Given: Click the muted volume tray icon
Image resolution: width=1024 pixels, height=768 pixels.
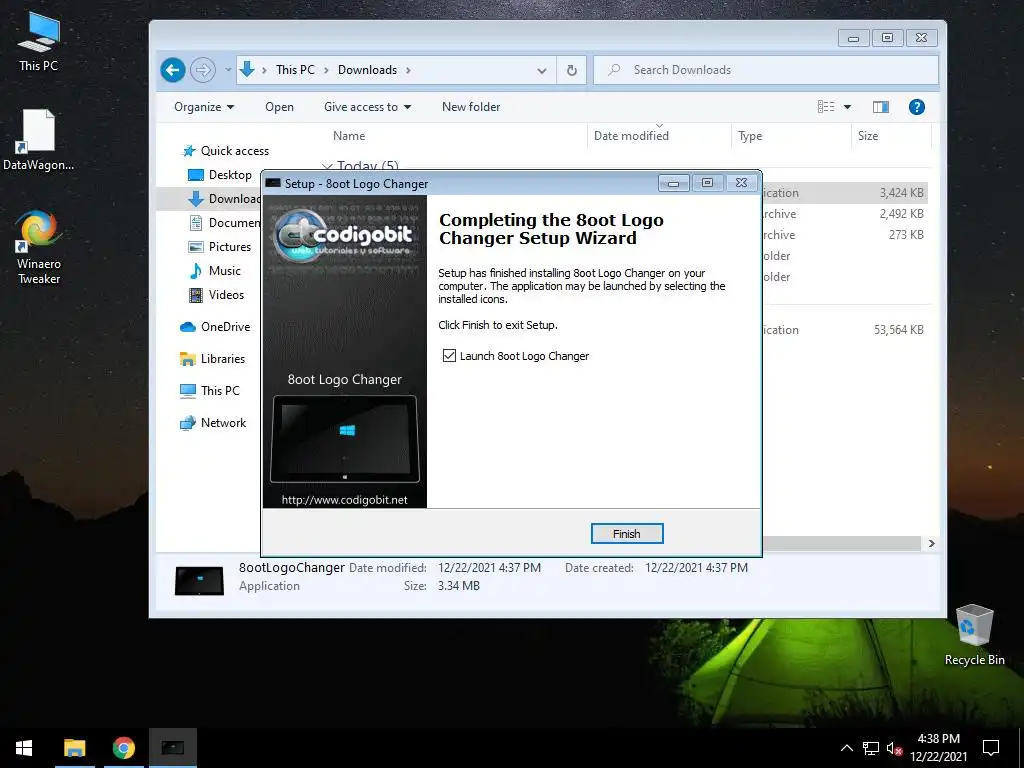Looking at the screenshot, I should (894, 748).
